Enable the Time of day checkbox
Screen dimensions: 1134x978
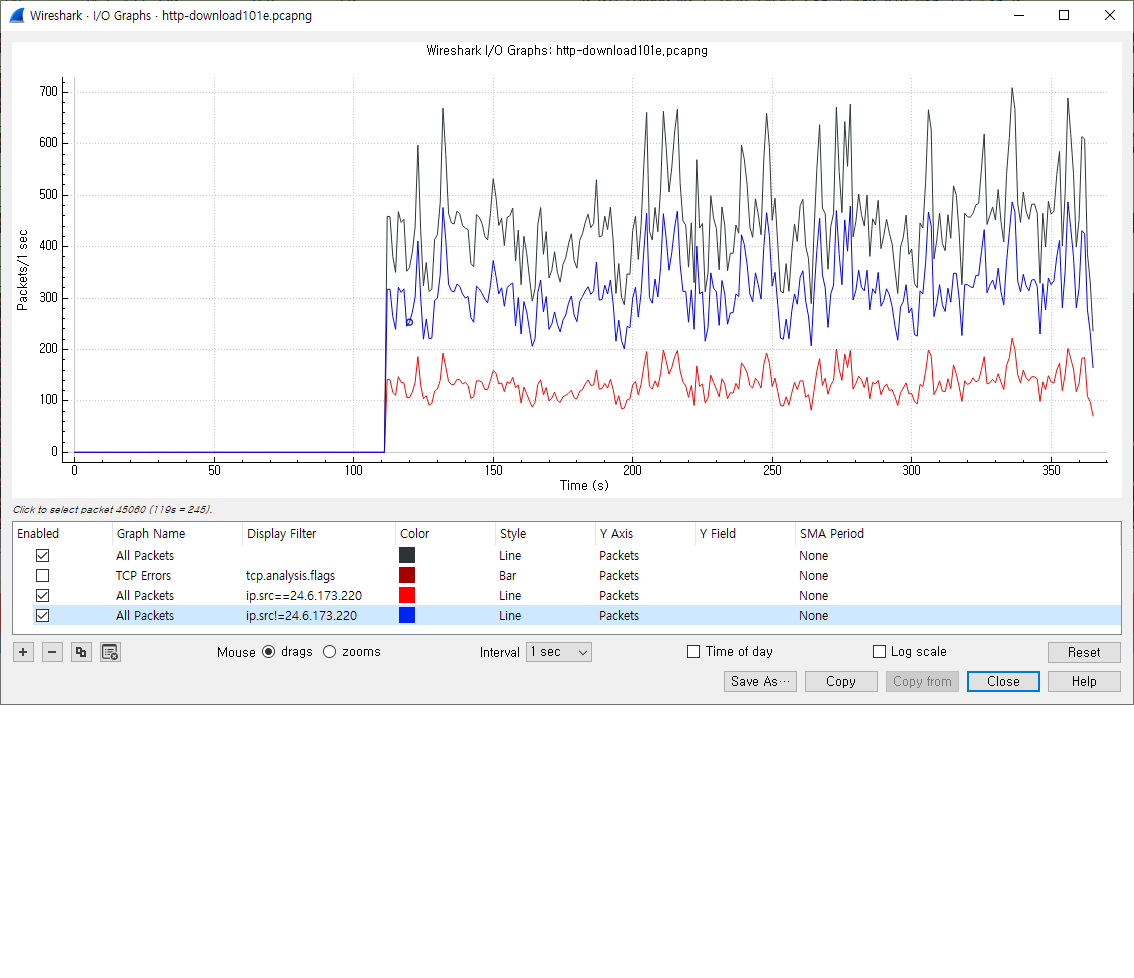[694, 652]
